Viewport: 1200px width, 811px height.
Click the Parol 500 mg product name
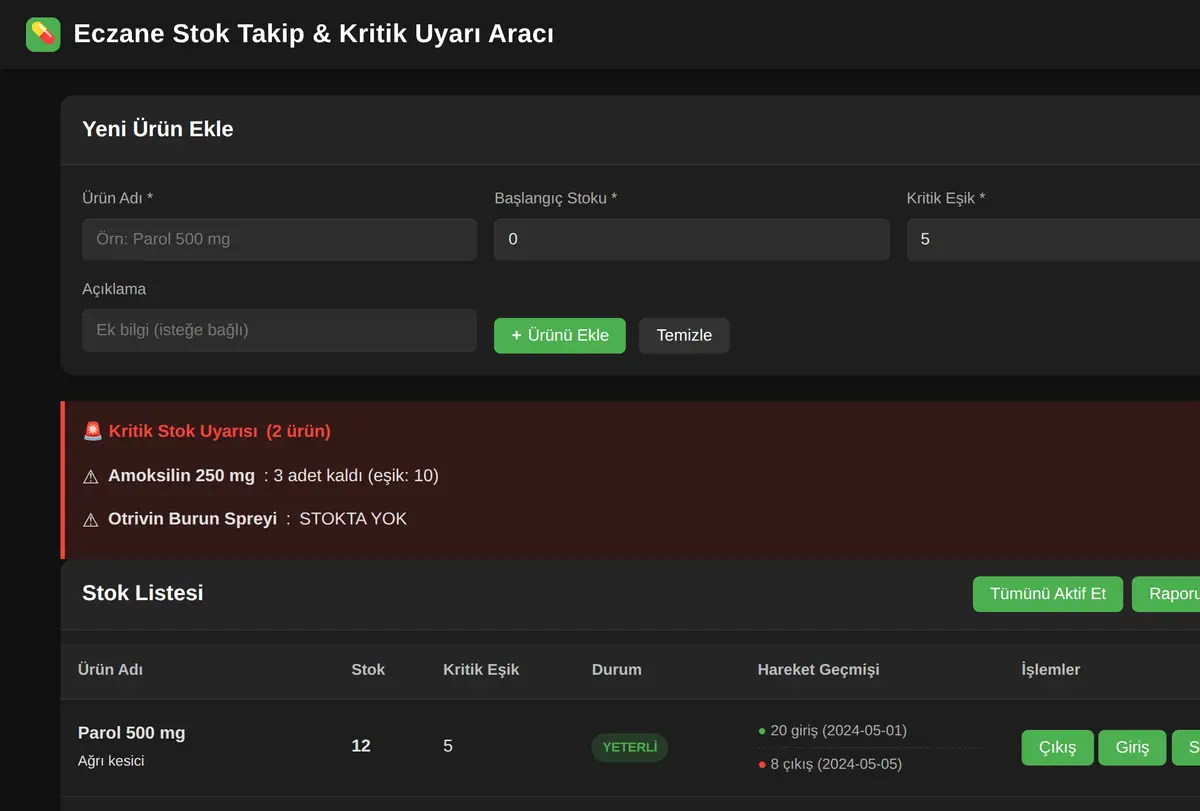click(132, 733)
